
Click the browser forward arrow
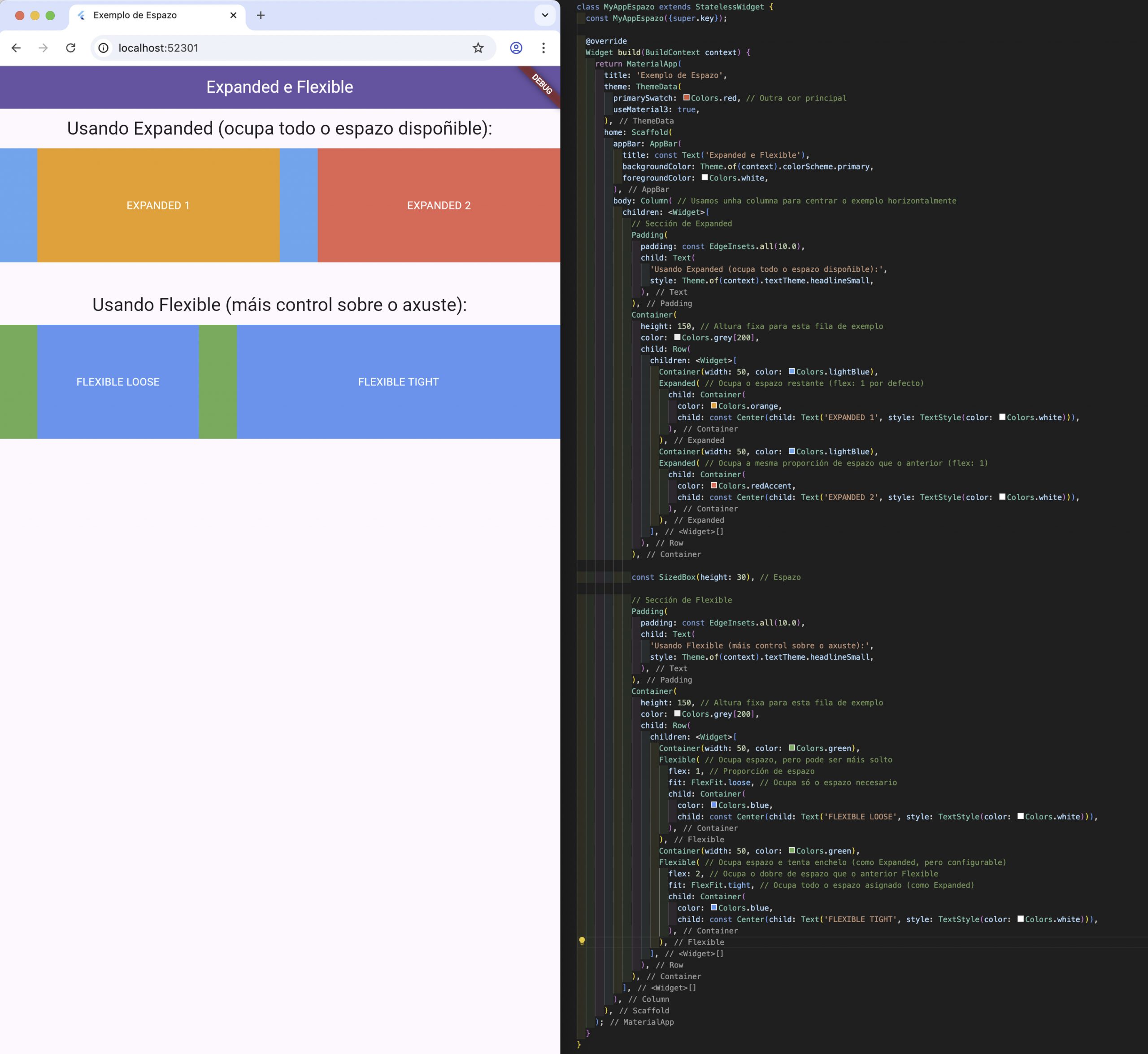[x=43, y=48]
